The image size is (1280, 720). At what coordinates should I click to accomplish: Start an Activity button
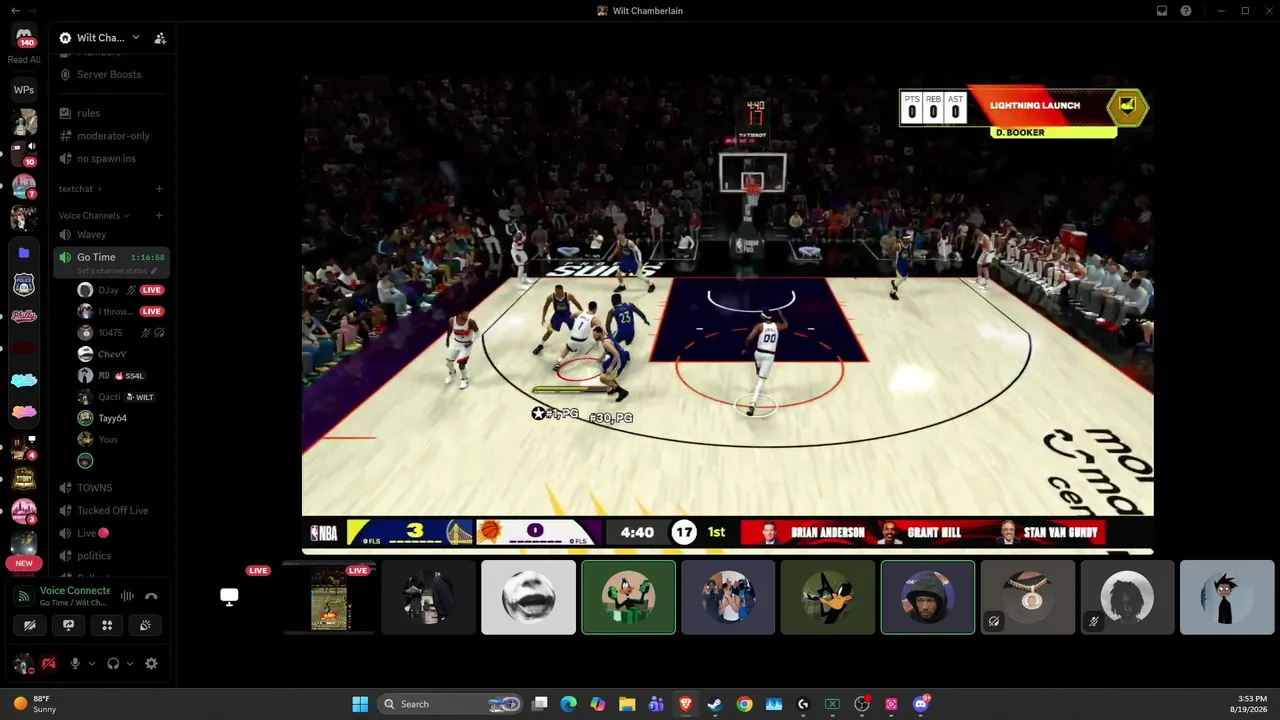click(x=107, y=625)
